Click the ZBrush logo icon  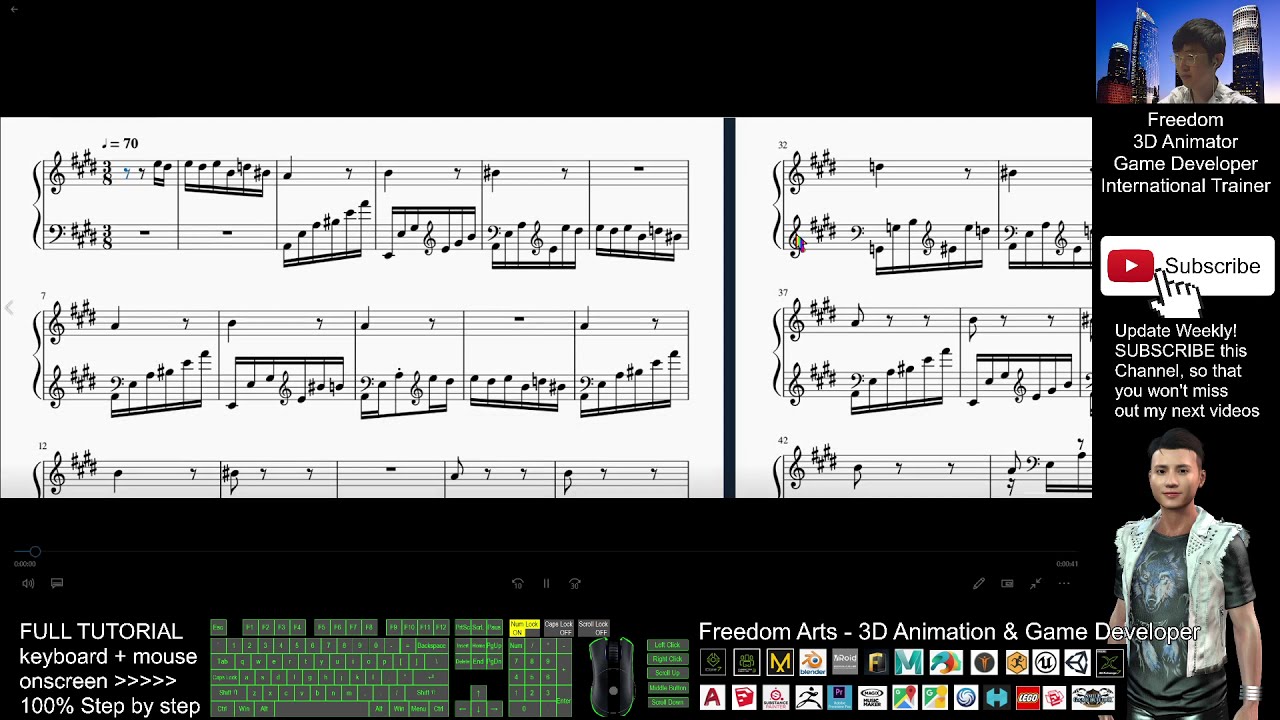click(809, 697)
